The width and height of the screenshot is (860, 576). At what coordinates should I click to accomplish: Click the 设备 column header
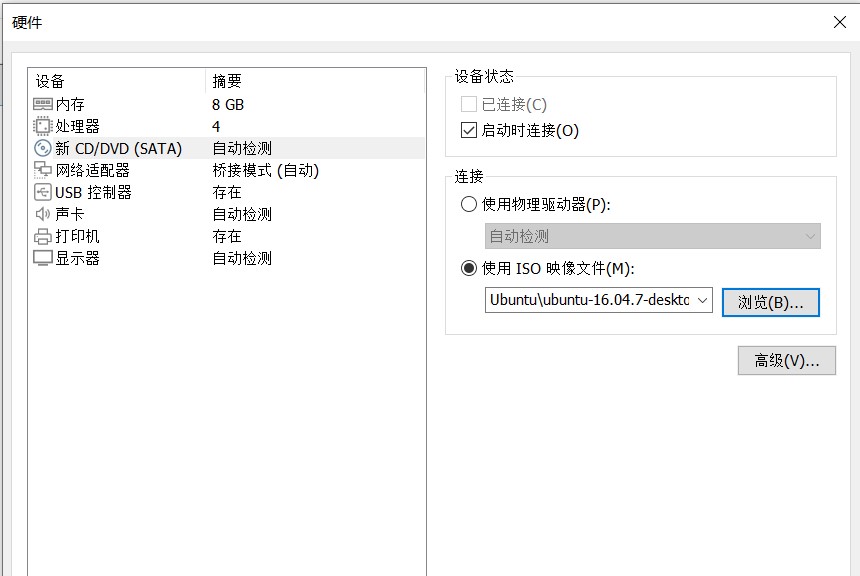[x=50, y=81]
